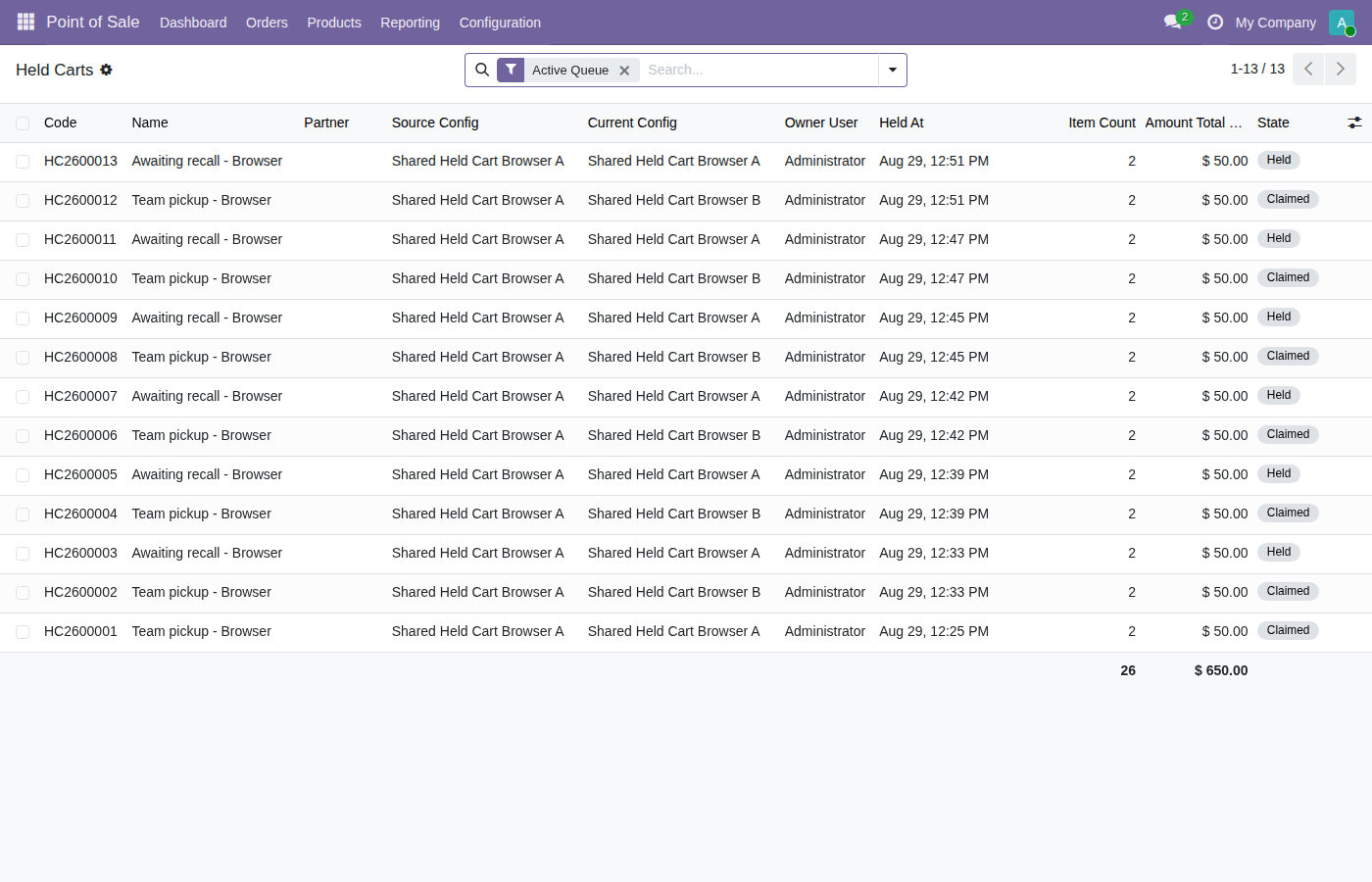1372x882 pixels.
Task: Open the Reporting menu
Action: [x=410, y=23]
